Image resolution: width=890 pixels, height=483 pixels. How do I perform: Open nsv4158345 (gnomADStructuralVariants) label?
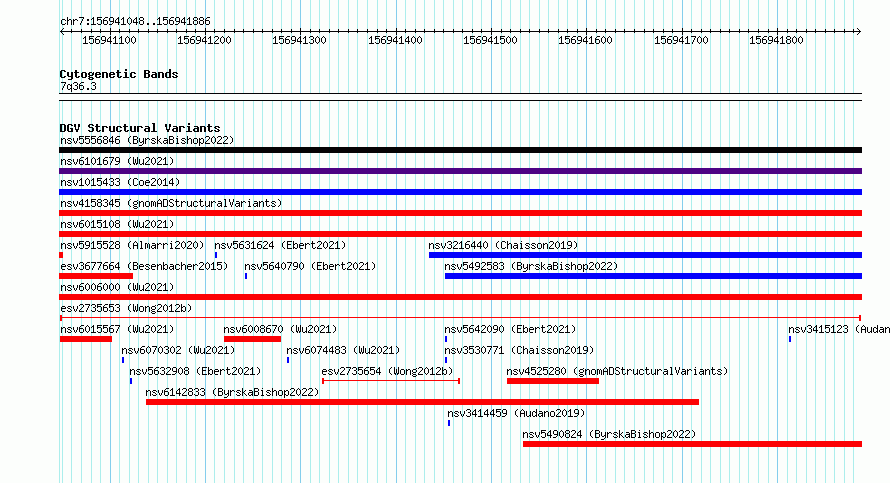click(171, 203)
